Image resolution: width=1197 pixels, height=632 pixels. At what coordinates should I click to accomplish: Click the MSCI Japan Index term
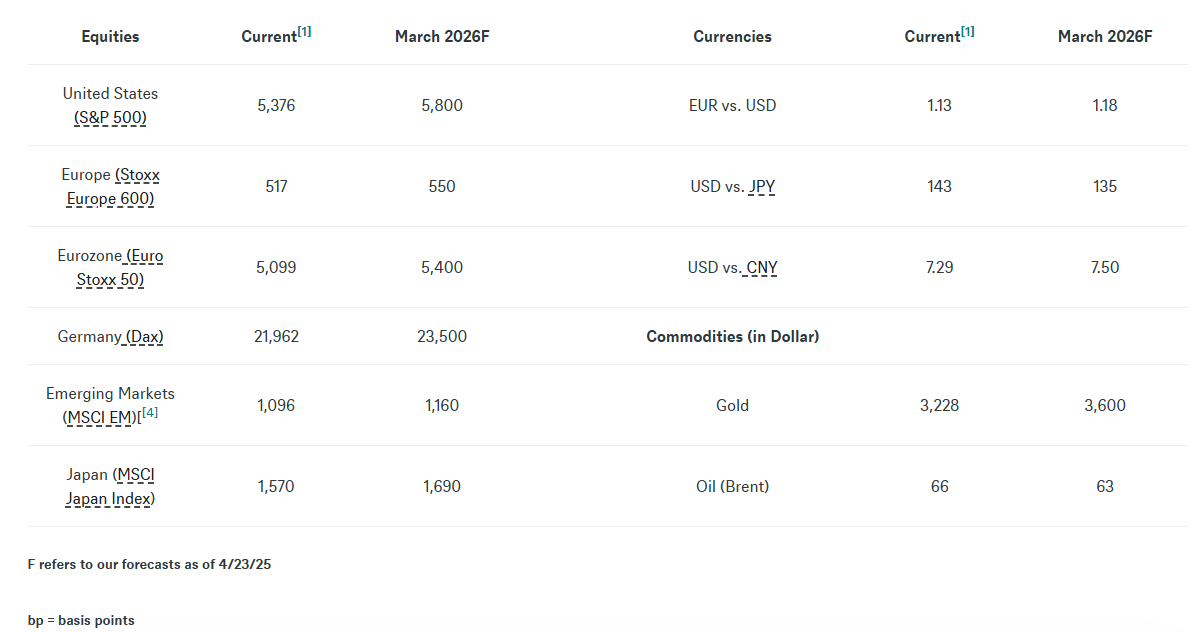pyautogui.click(x=111, y=487)
